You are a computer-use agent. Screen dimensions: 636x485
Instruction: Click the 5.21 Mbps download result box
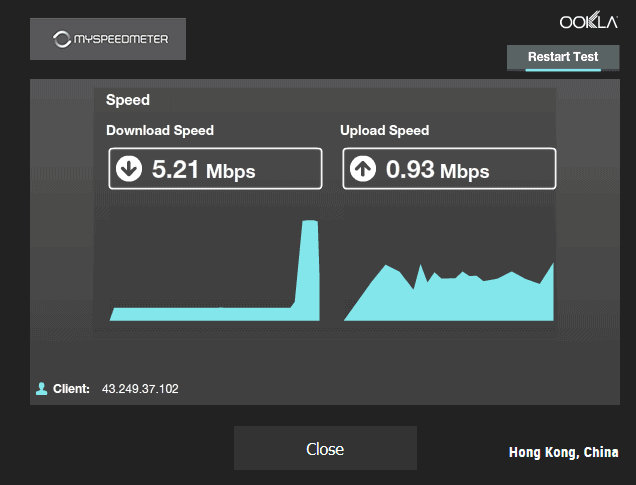(x=215, y=168)
